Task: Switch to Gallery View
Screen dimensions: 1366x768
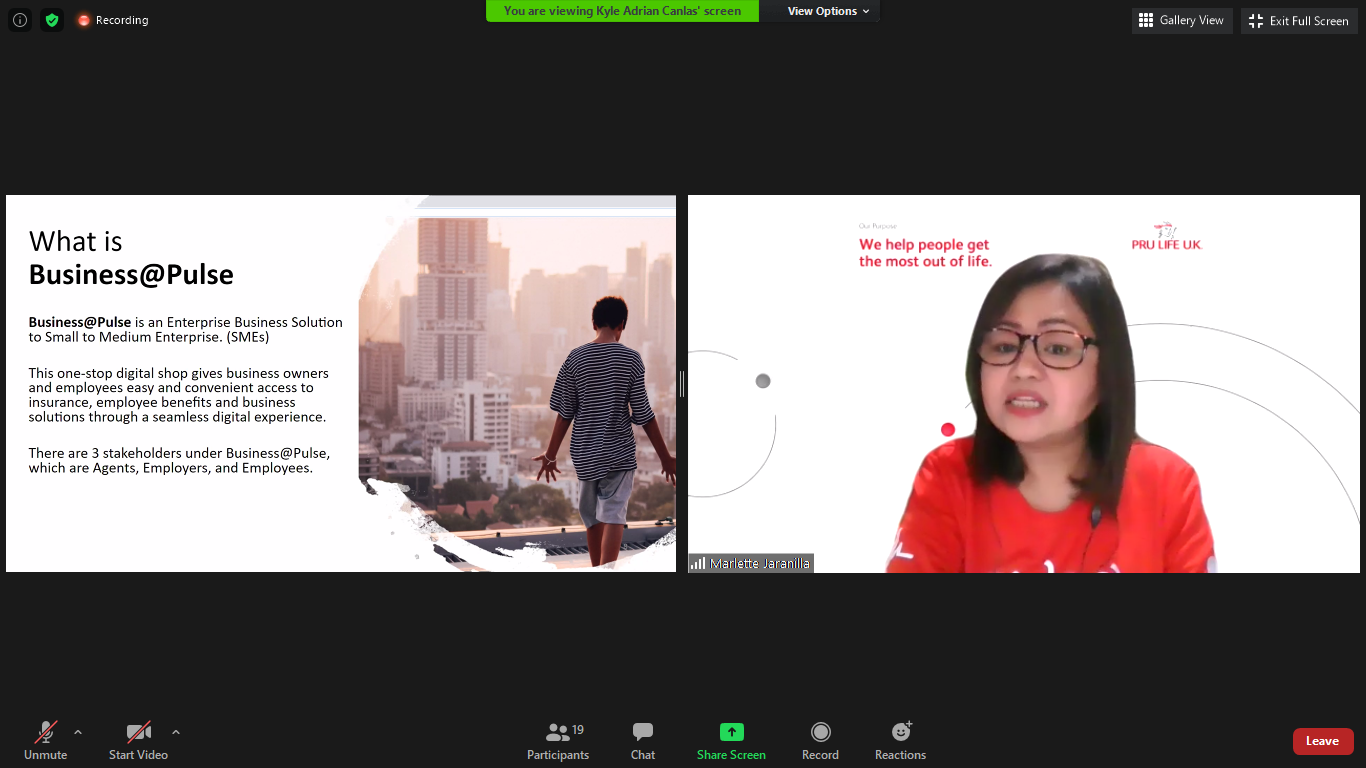Action: pos(1181,20)
